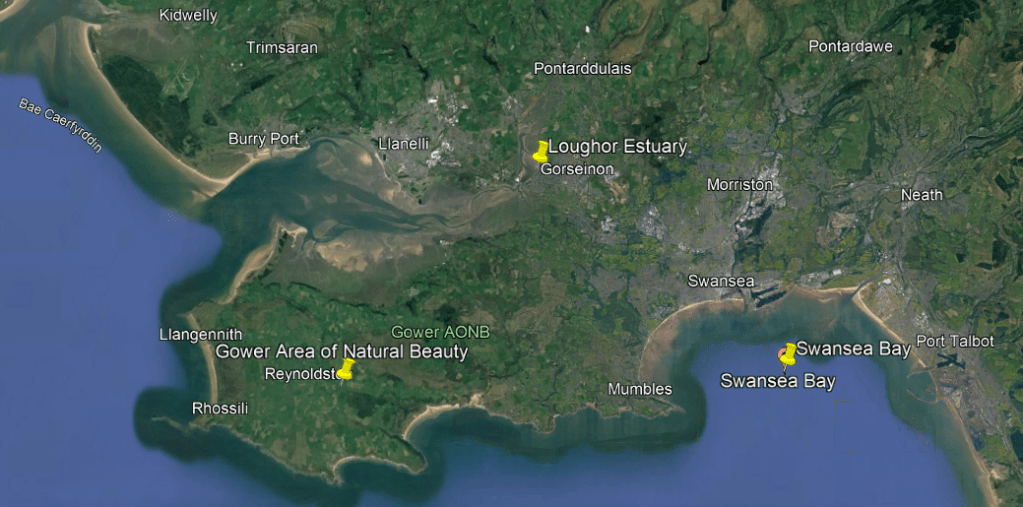The width and height of the screenshot is (1023, 507).
Task: Click the Mumbles place label
Action: pos(640,389)
